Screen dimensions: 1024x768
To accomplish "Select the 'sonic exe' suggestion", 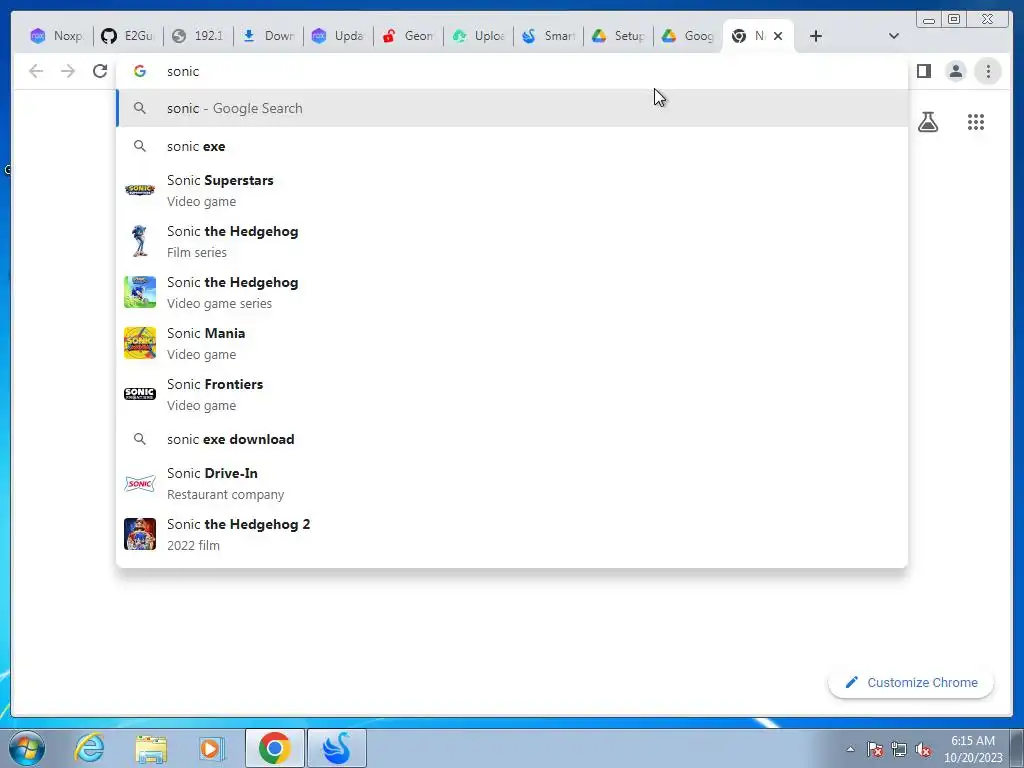I will pos(512,146).
